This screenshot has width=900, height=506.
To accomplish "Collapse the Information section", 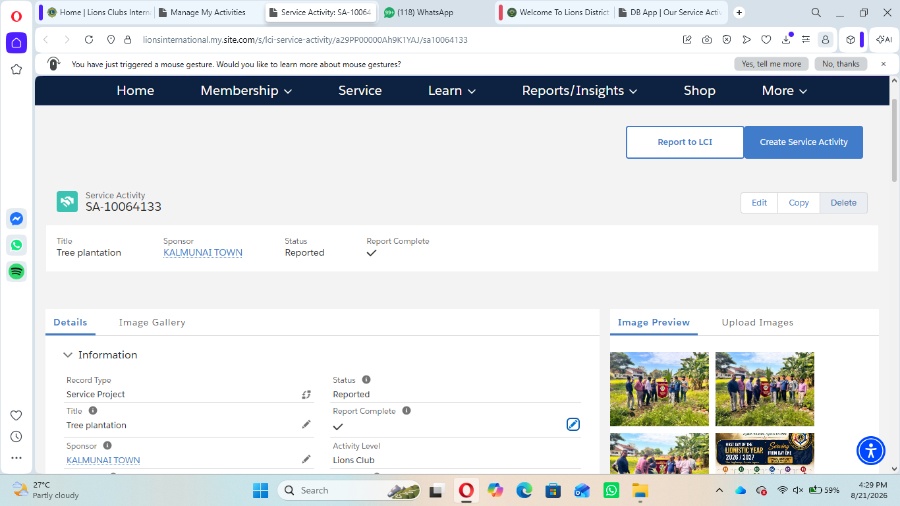I will [x=68, y=355].
